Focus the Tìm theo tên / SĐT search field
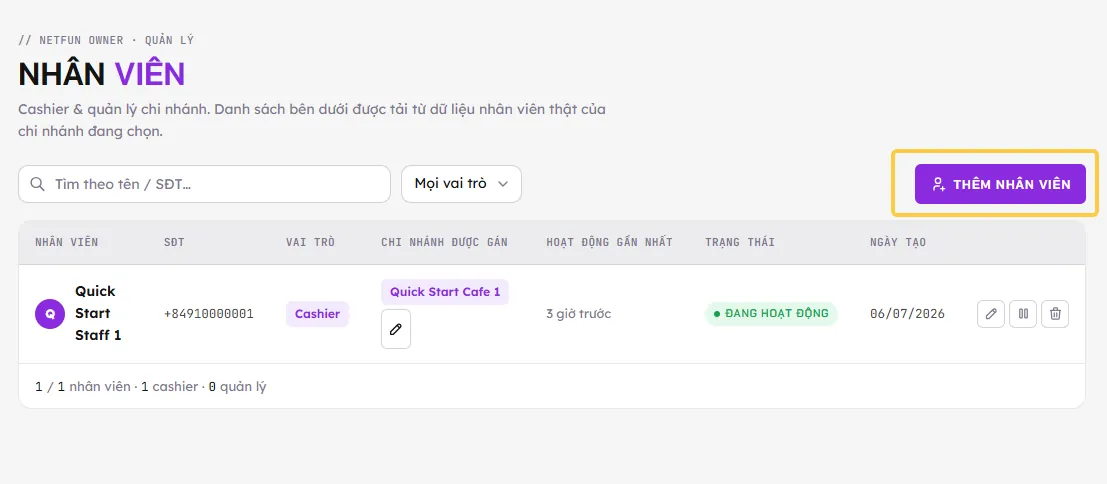Image resolution: width=1107 pixels, height=484 pixels. 204,184
